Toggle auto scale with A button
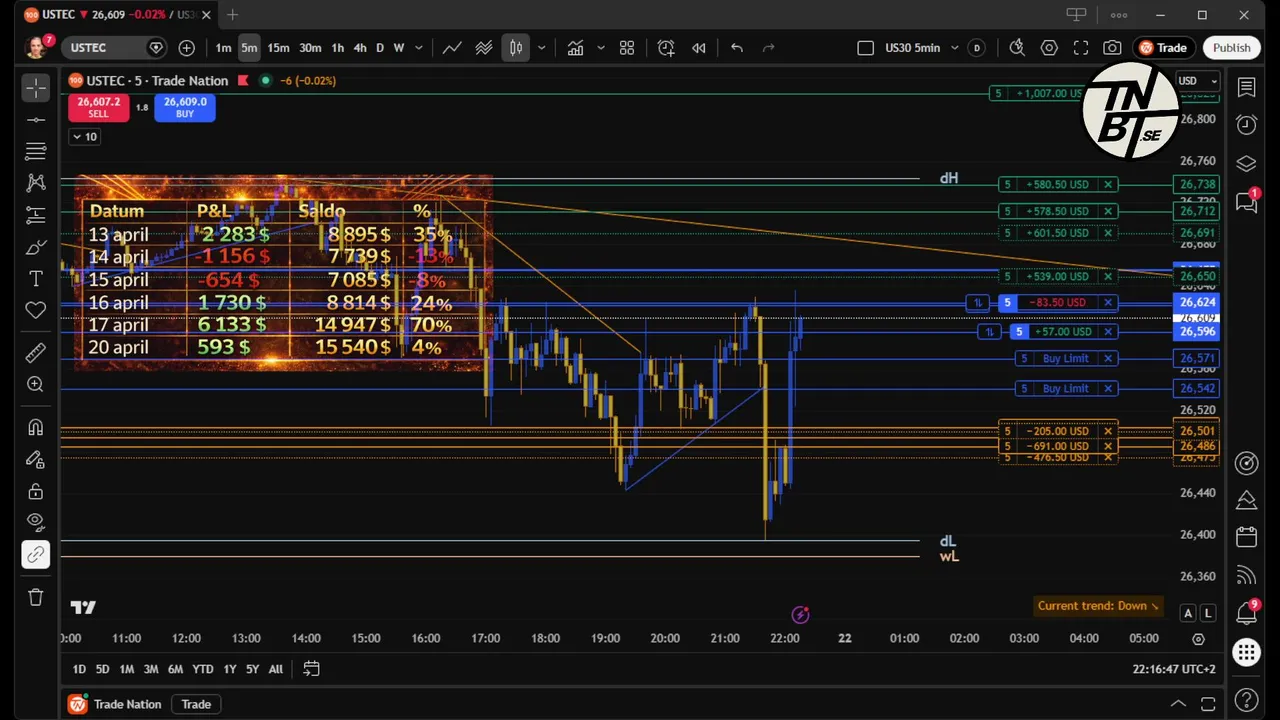This screenshot has height=720, width=1280. [x=1188, y=613]
